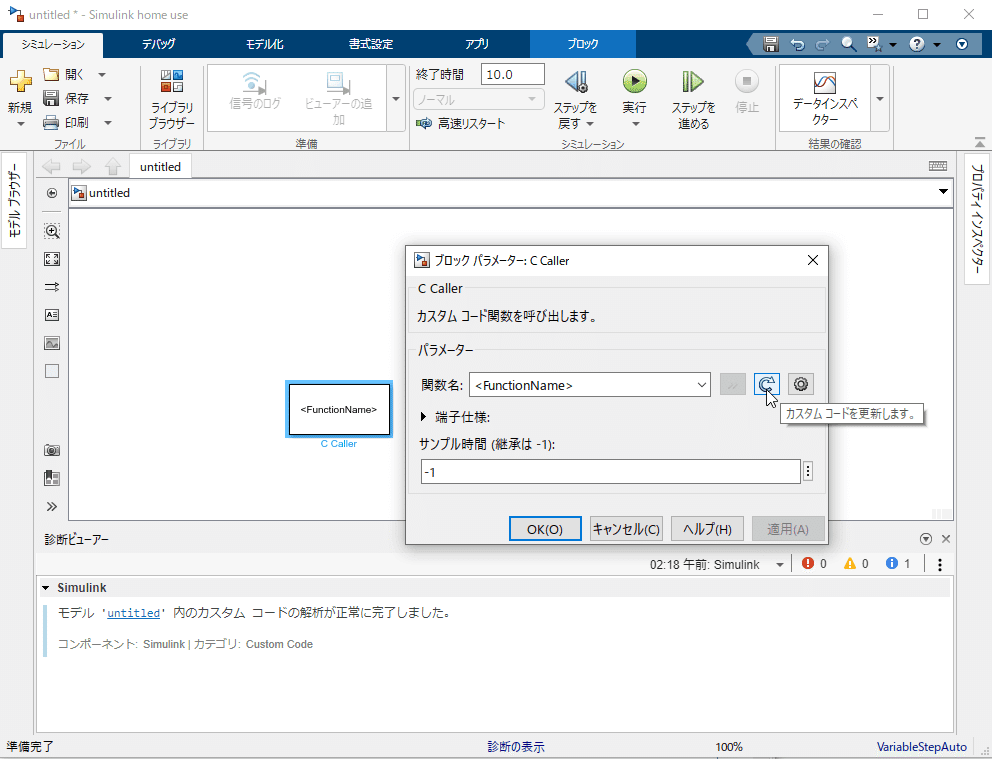Expand the port specification (端子仕様) section

click(423, 417)
